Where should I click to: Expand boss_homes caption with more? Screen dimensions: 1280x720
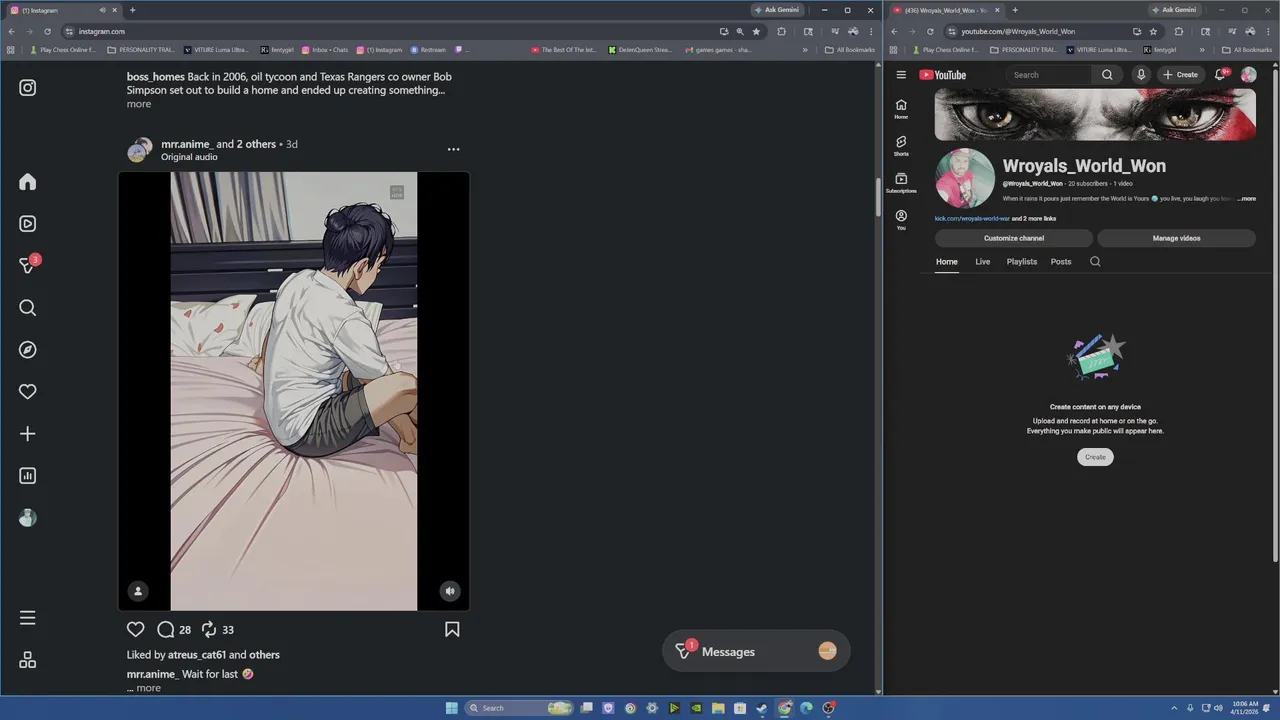[139, 104]
